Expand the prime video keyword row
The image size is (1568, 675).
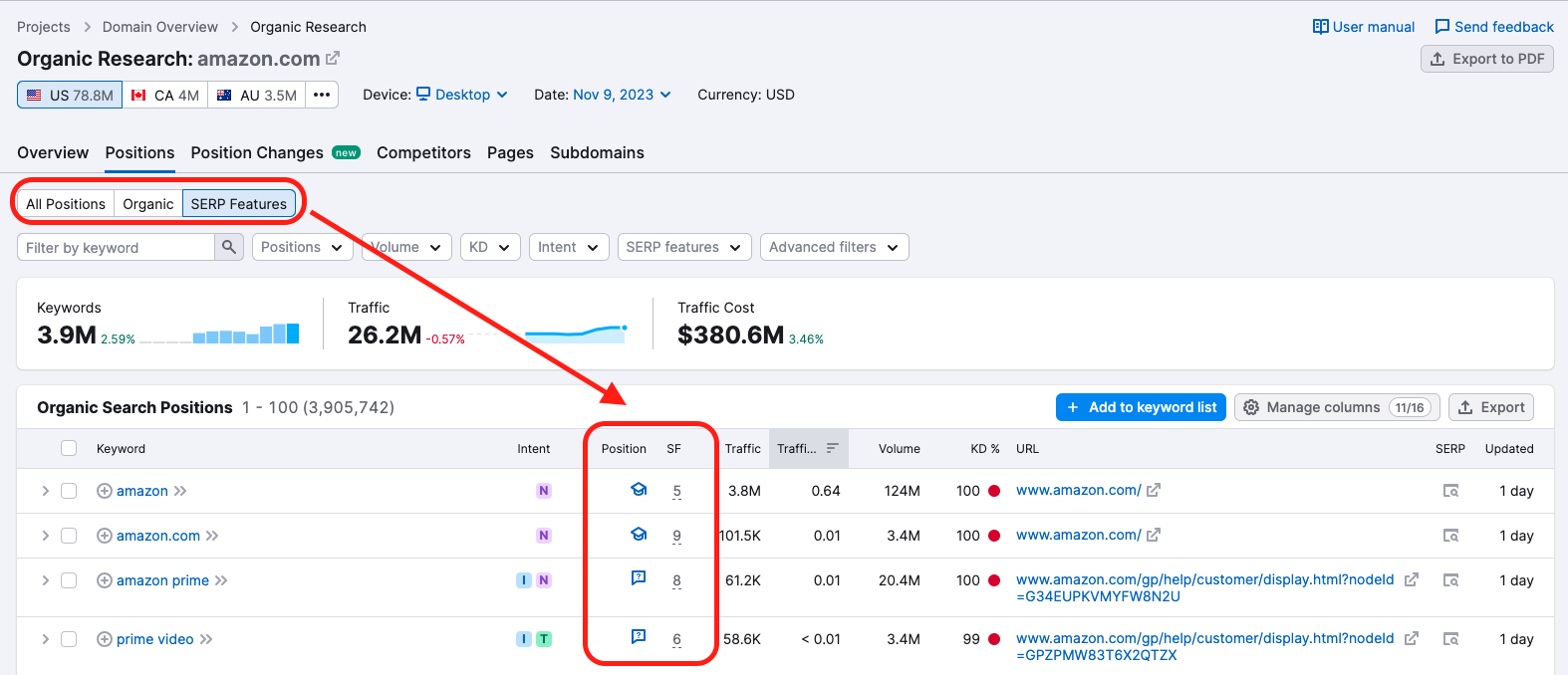[45, 639]
